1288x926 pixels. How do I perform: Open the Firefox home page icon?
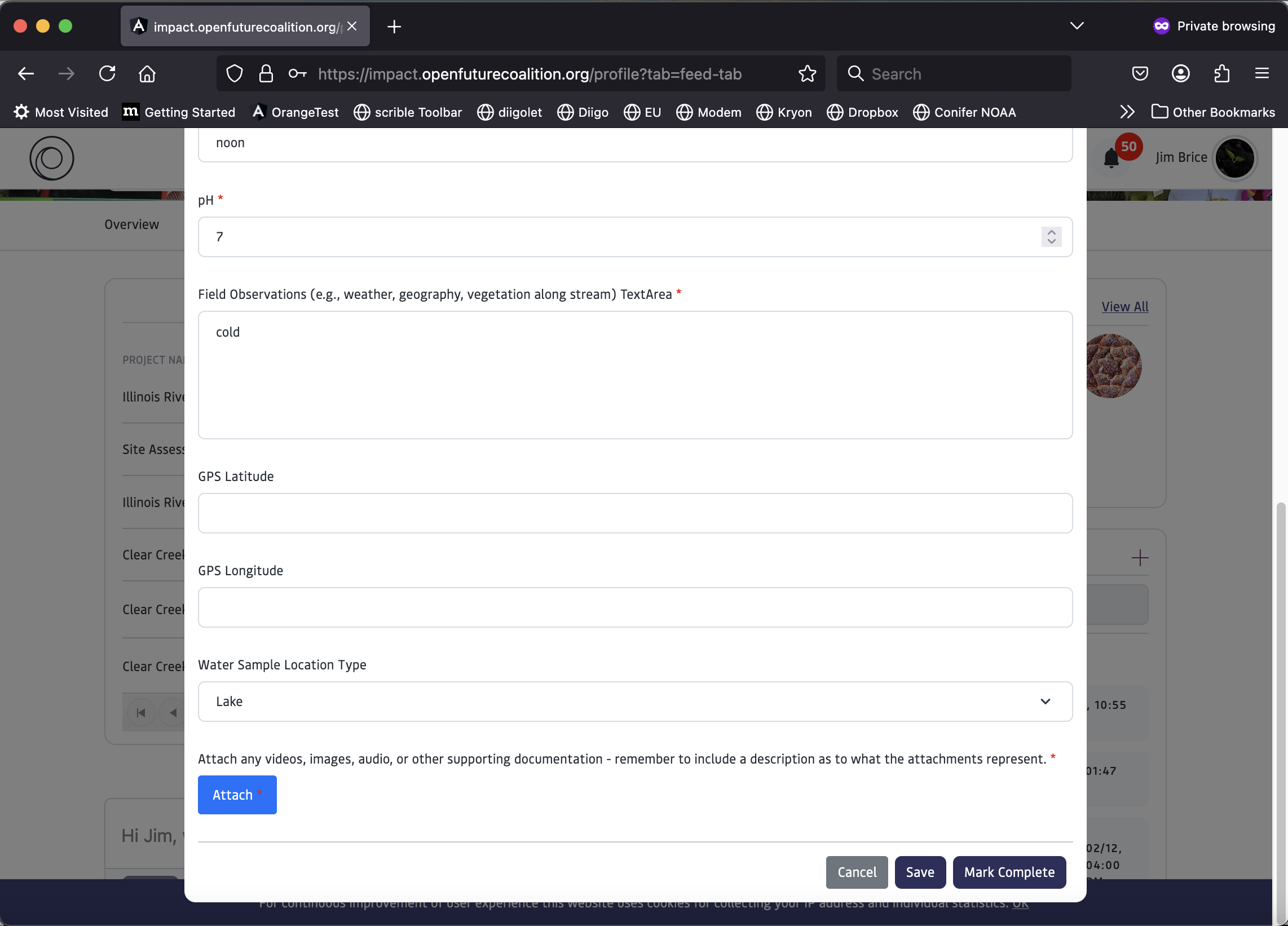point(147,74)
